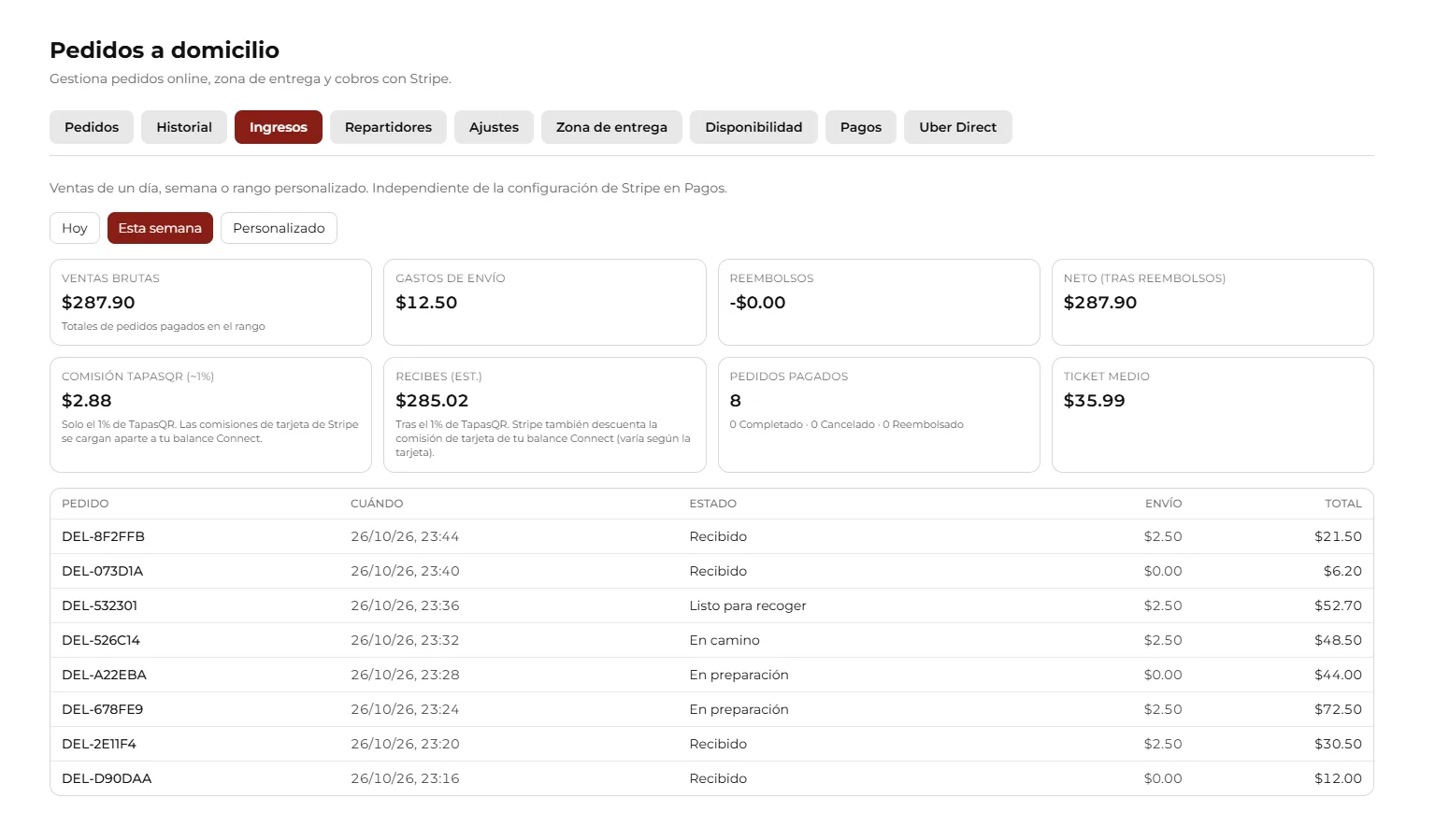Click the Neto $287.90 amount
The width and height of the screenshot is (1435, 840).
click(1100, 303)
